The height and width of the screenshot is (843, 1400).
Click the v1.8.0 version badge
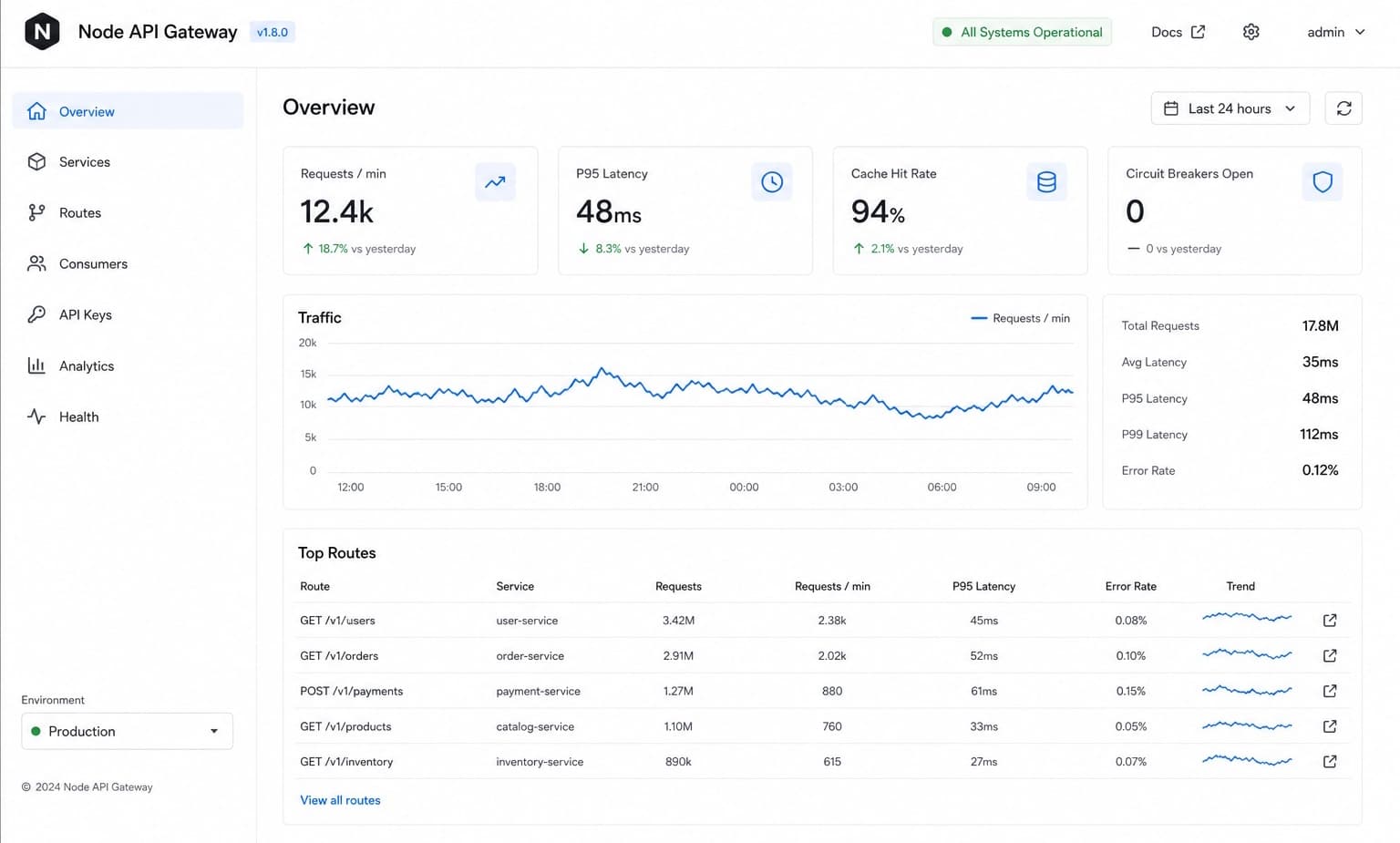click(272, 32)
